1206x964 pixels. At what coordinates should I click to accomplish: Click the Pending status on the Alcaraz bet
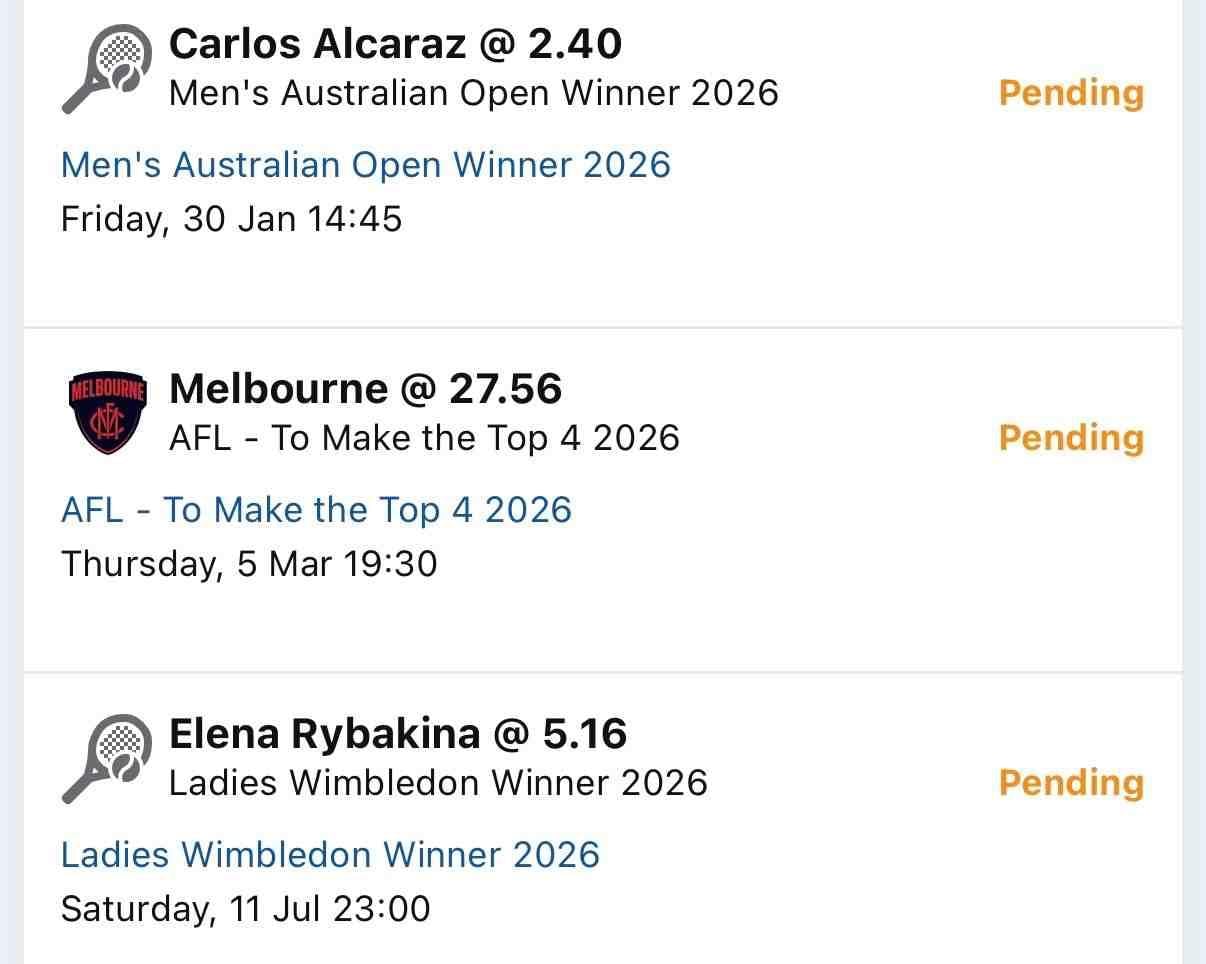click(1071, 93)
